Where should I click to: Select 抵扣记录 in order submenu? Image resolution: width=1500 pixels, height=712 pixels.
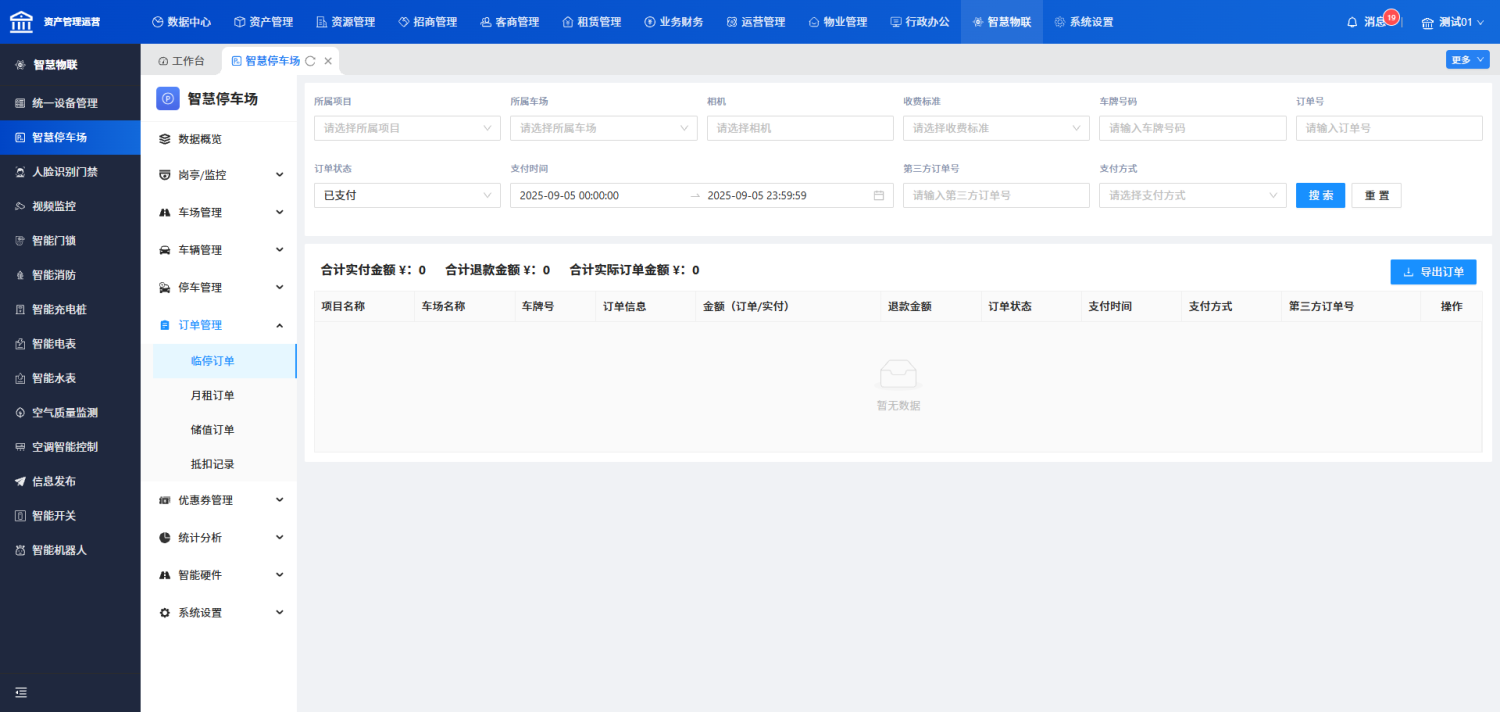pos(212,465)
